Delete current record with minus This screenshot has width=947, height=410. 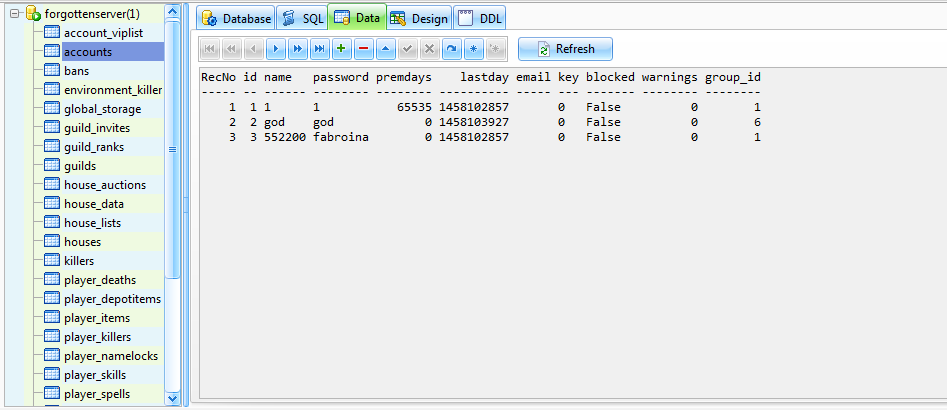pos(364,49)
